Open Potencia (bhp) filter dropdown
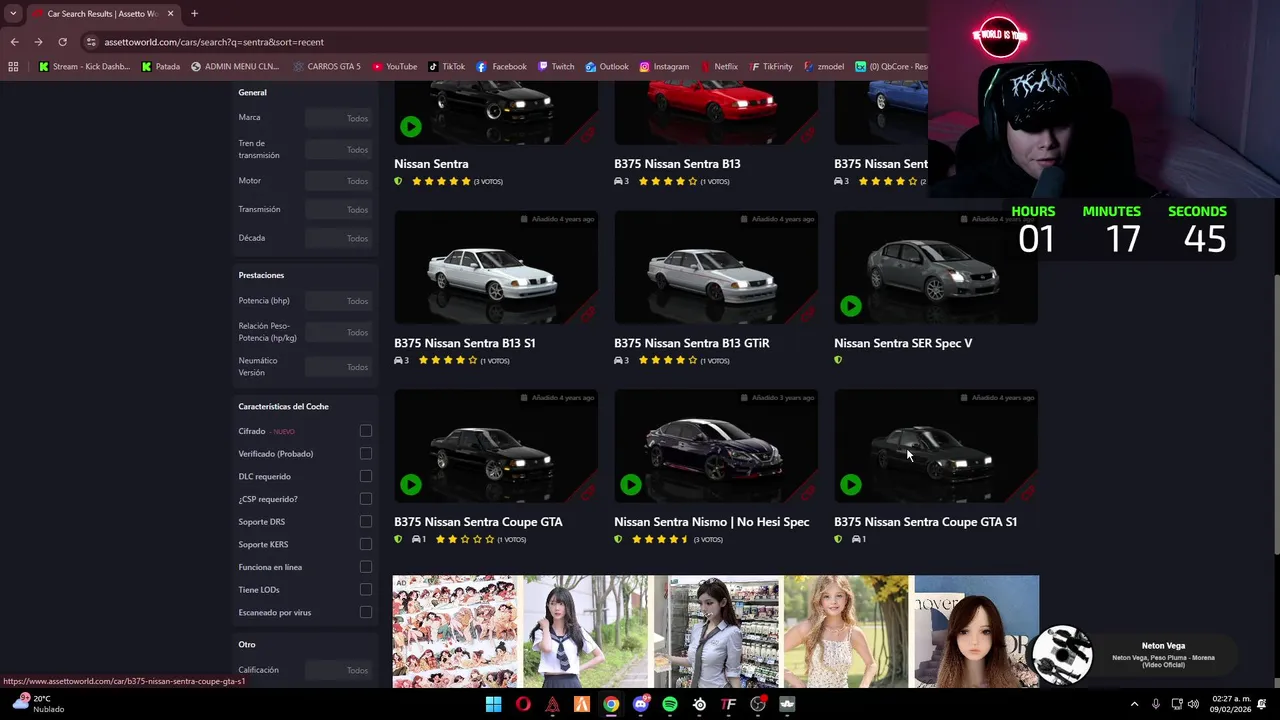The width and height of the screenshot is (1280, 720). [x=338, y=301]
